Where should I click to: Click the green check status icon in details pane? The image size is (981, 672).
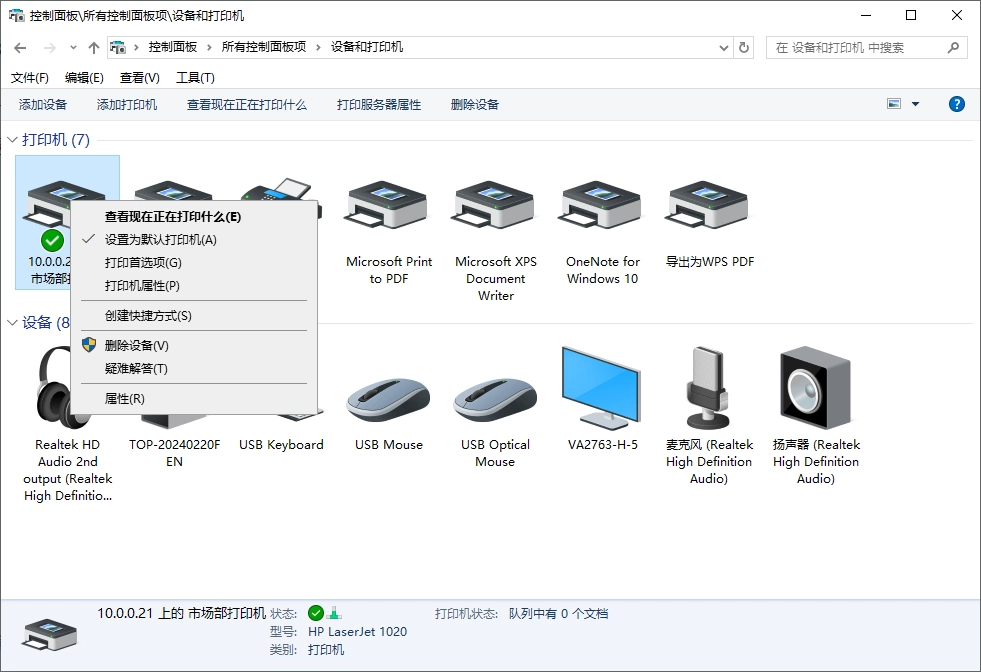click(x=316, y=613)
